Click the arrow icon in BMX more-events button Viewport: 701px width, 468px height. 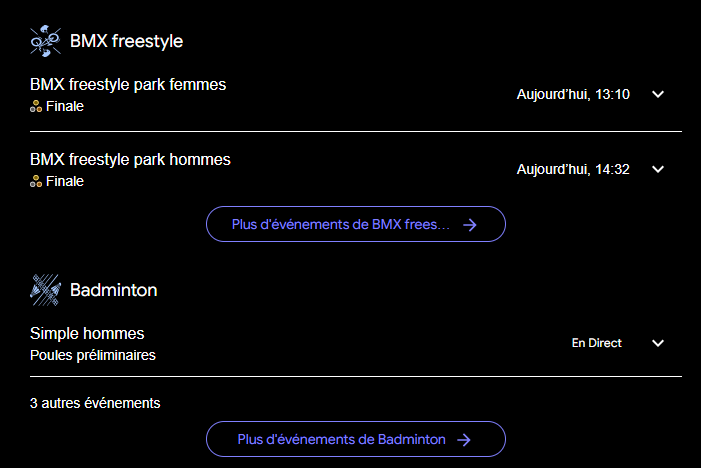point(469,225)
